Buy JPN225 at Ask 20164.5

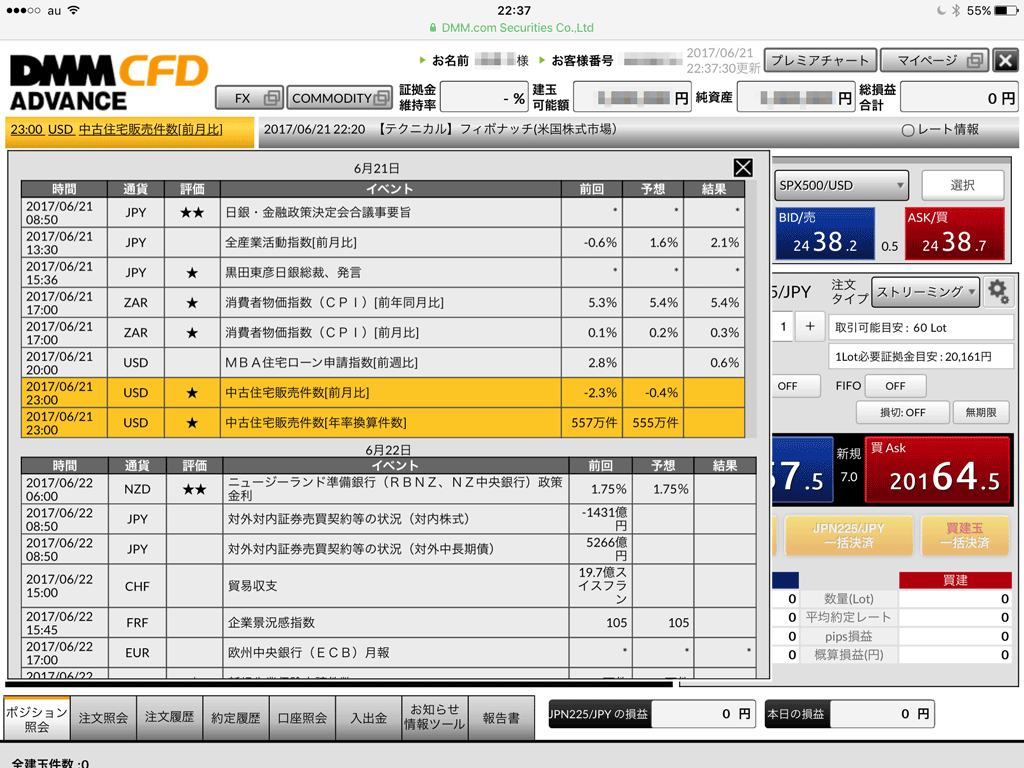click(936, 470)
